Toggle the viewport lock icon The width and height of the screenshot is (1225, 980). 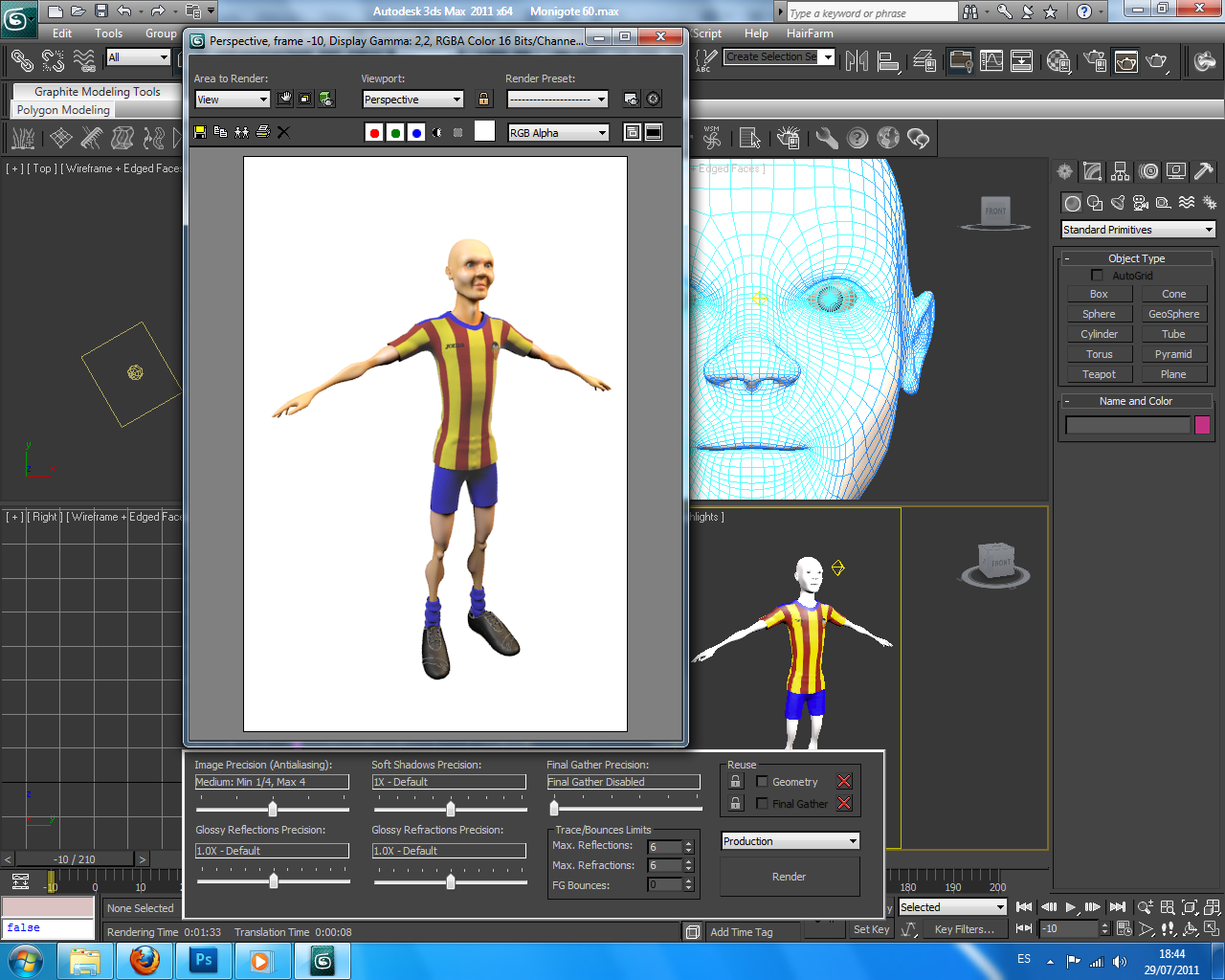click(x=483, y=100)
